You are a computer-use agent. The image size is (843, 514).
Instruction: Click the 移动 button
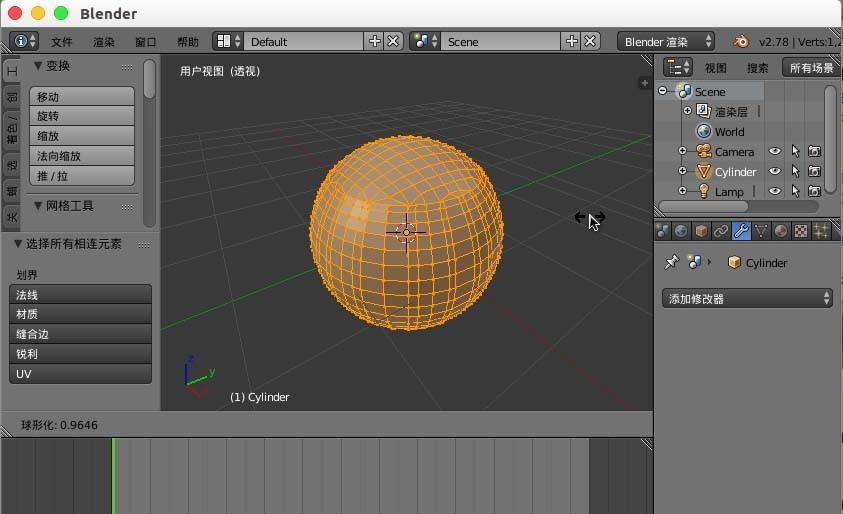click(x=82, y=97)
